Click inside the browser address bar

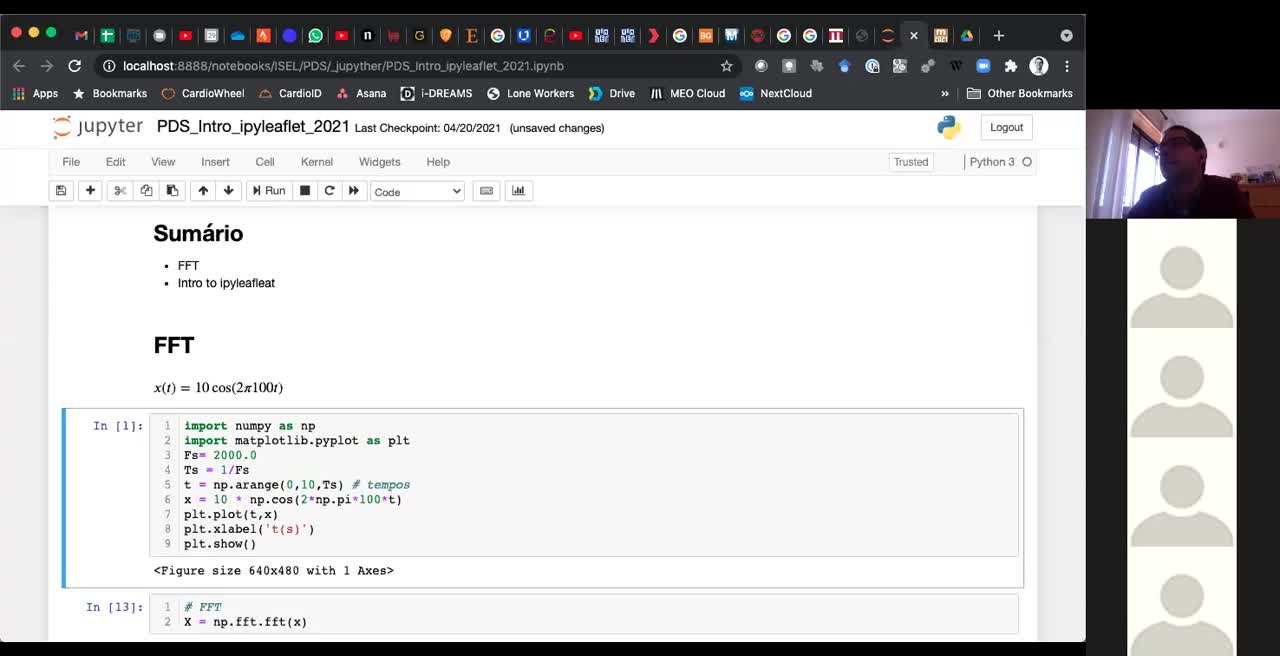click(x=400, y=66)
